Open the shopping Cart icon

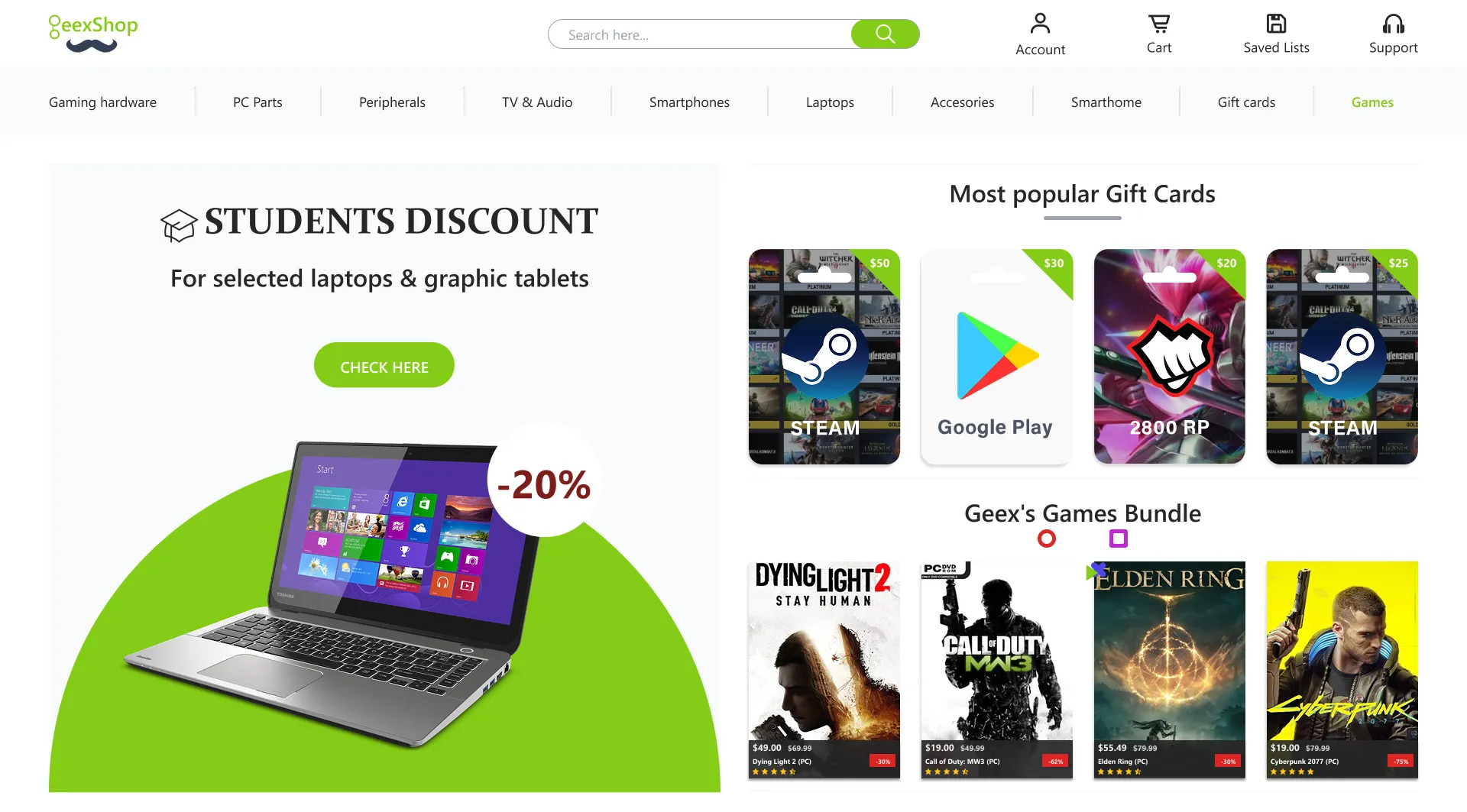(1159, 24)
